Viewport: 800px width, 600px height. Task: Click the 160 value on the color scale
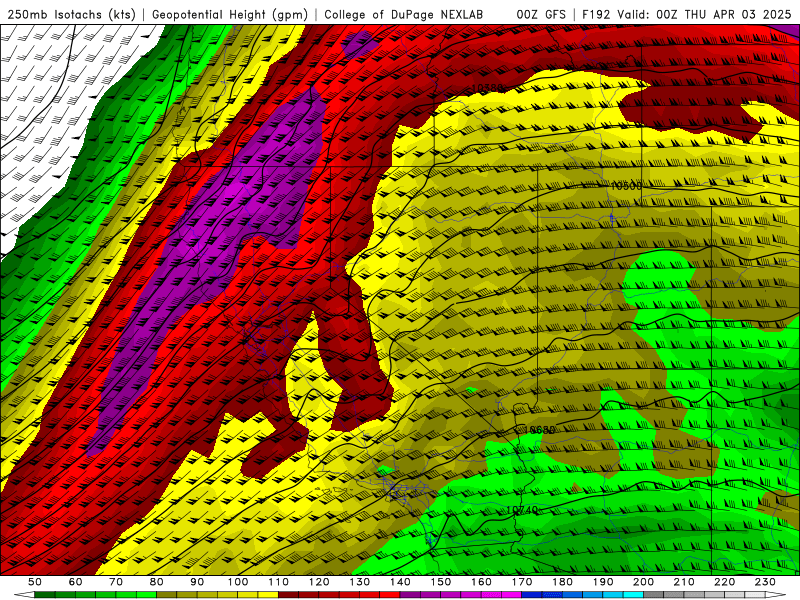click(481, 582)
